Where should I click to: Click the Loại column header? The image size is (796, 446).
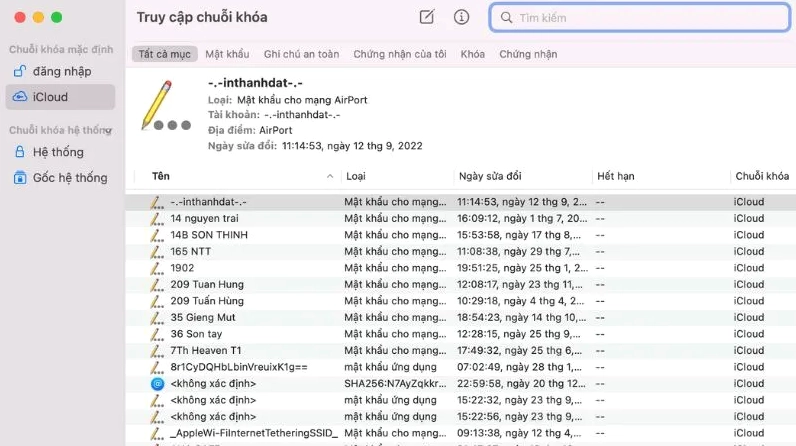pos(356,176)
